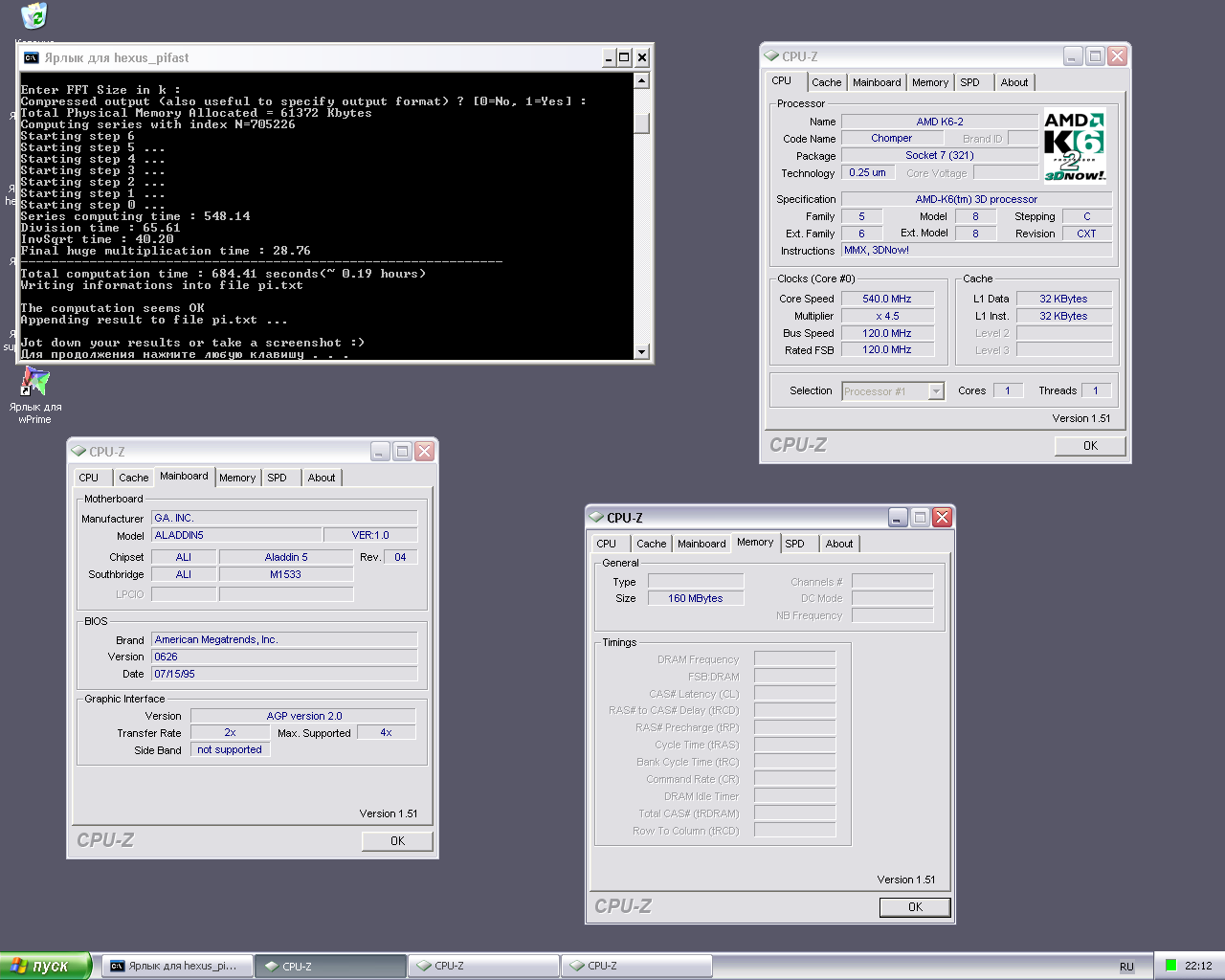Viewport: 1225px width, 980px height.
Task: Click OK in the Mainboard window
Action: click(x=397, y=840)
